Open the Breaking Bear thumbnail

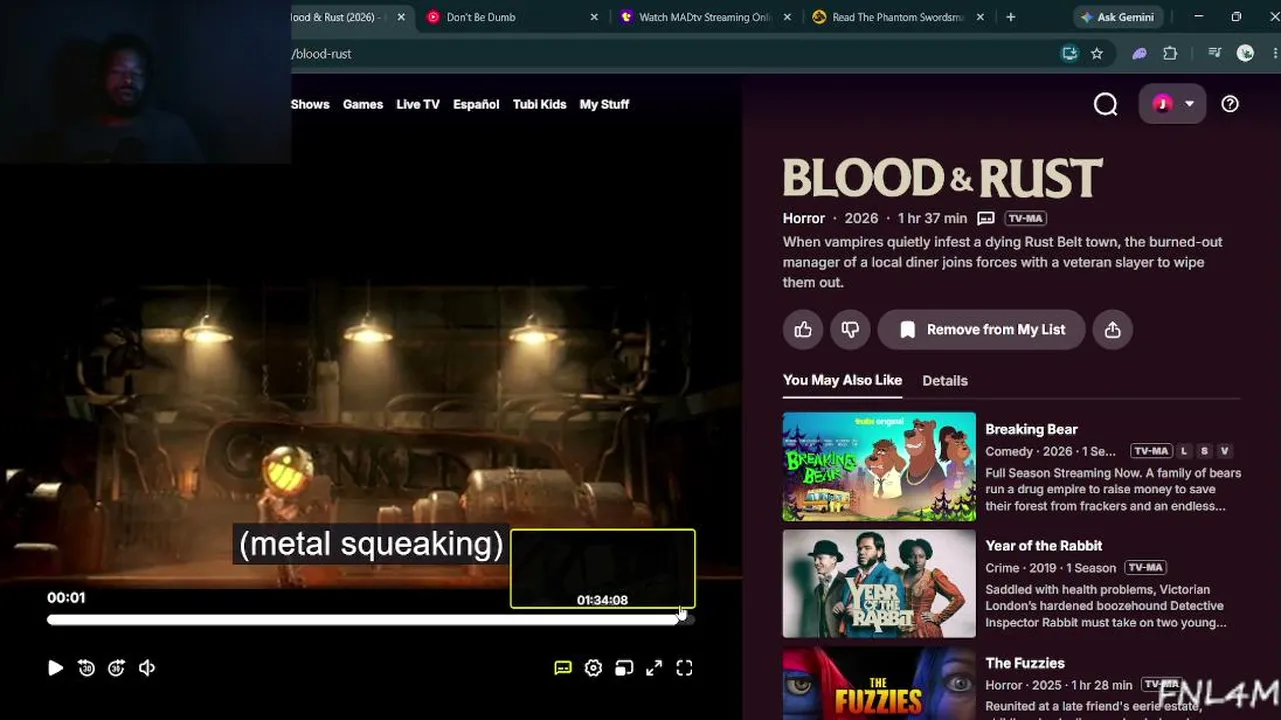879,466
